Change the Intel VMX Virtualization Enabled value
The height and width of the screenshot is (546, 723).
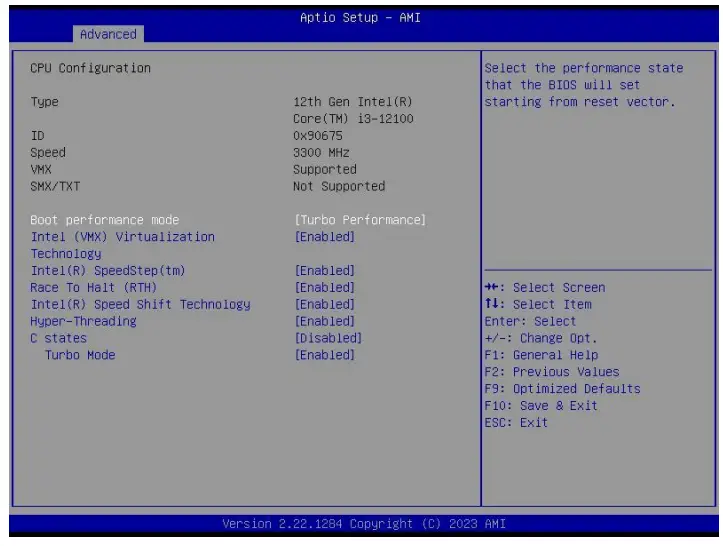pos(325,237)
